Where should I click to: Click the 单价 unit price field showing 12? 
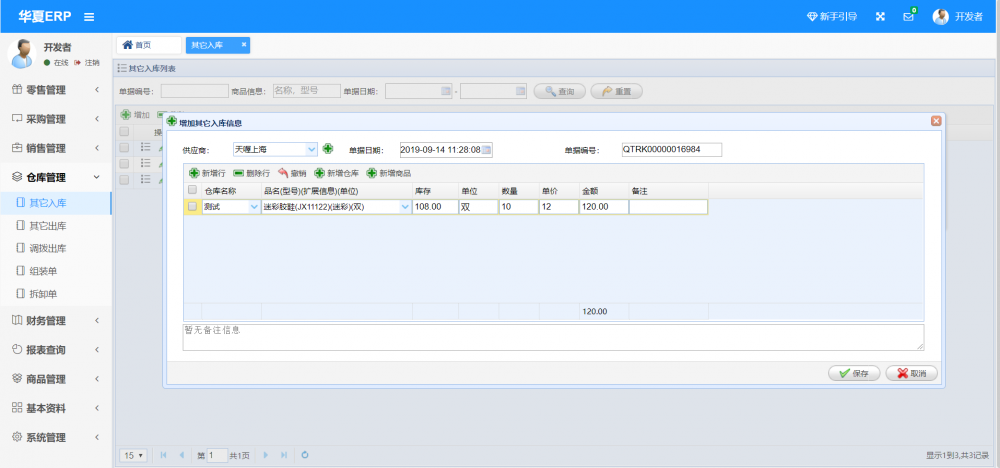click(x=559, y=207)
